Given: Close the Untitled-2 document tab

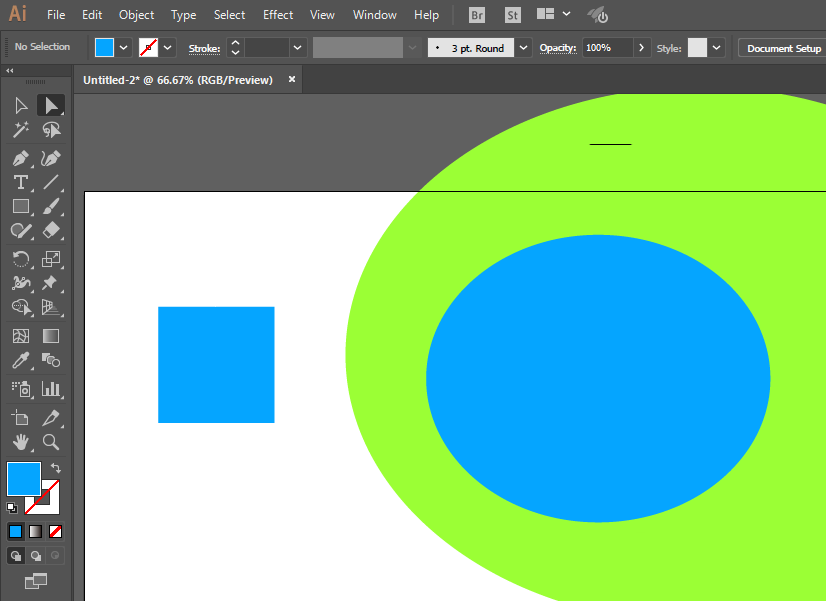Looking at the screenshot, I should tap(292, 79).
